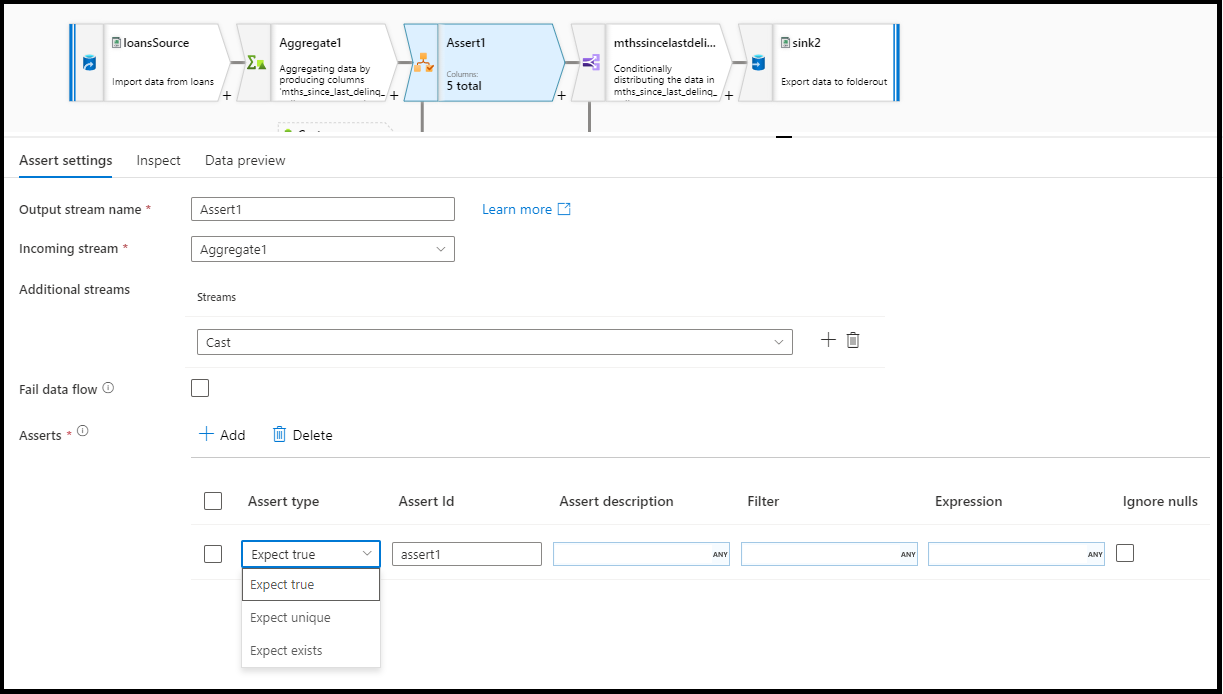Choose Expect unique from Assert type dropdown
1223x694 pixels.
(291, 617)
